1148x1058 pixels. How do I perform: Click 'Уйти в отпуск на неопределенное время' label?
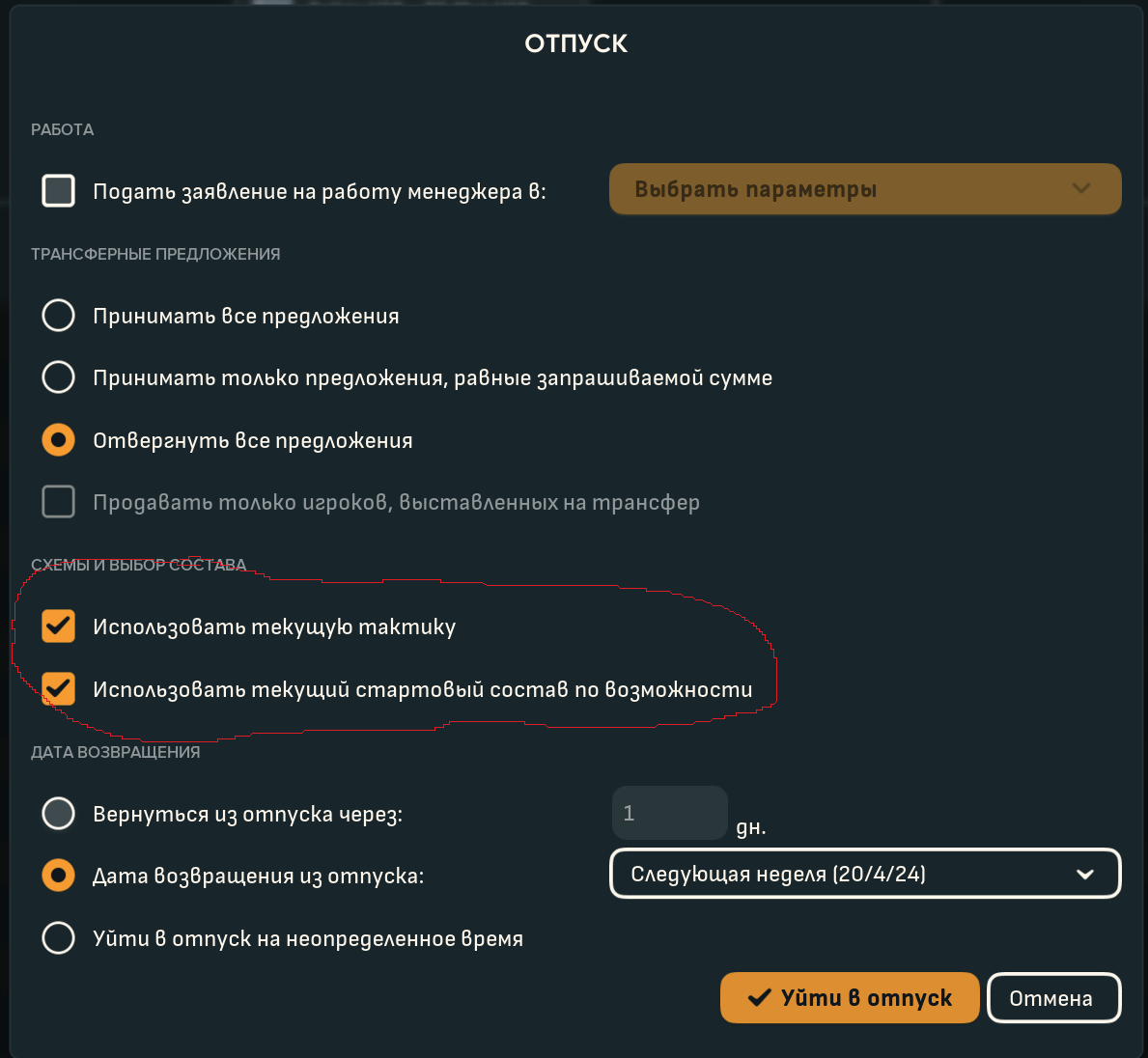tap(308, 938)
